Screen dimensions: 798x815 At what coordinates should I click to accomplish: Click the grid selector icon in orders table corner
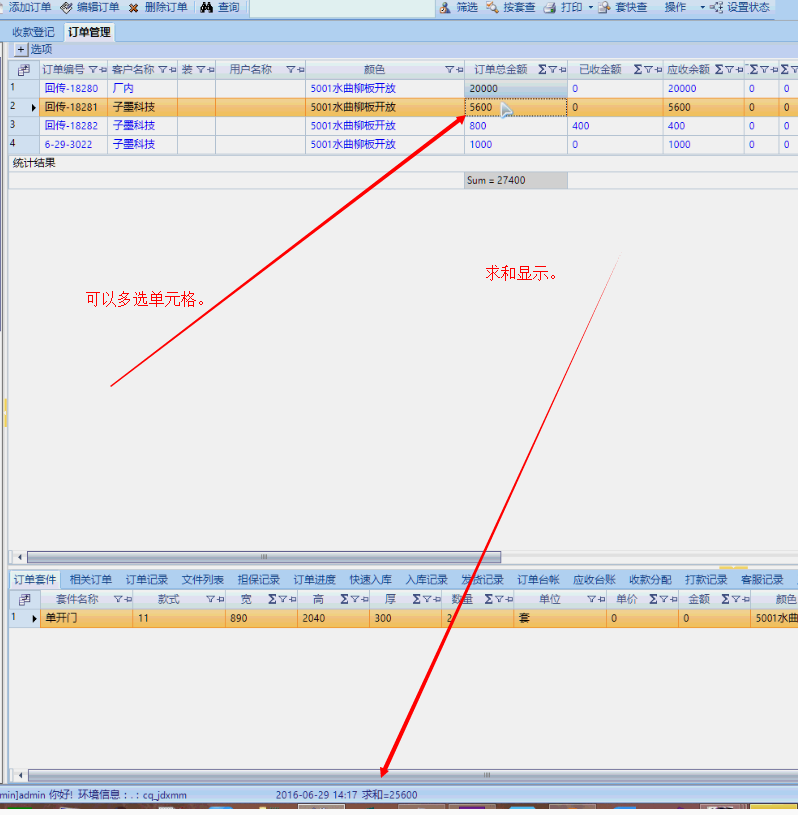tap(23, 70)
